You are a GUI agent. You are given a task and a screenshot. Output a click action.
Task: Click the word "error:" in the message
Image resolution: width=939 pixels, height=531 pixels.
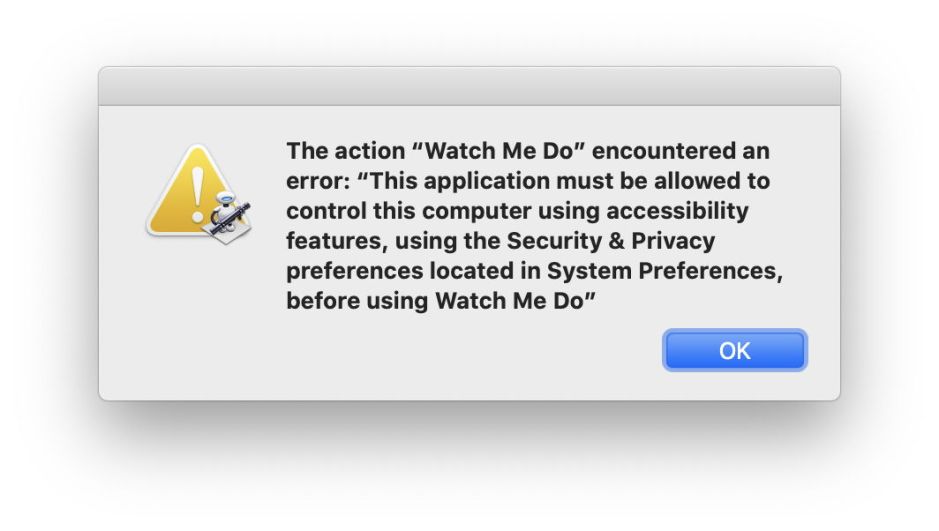pos(316,181)
